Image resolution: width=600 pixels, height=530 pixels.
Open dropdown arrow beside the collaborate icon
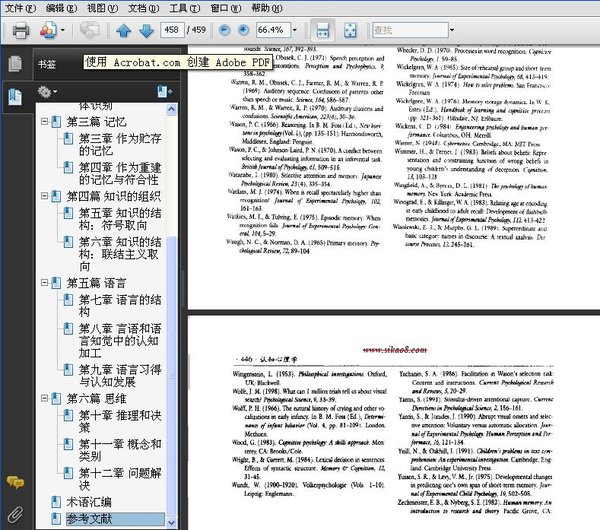(63, 30)
